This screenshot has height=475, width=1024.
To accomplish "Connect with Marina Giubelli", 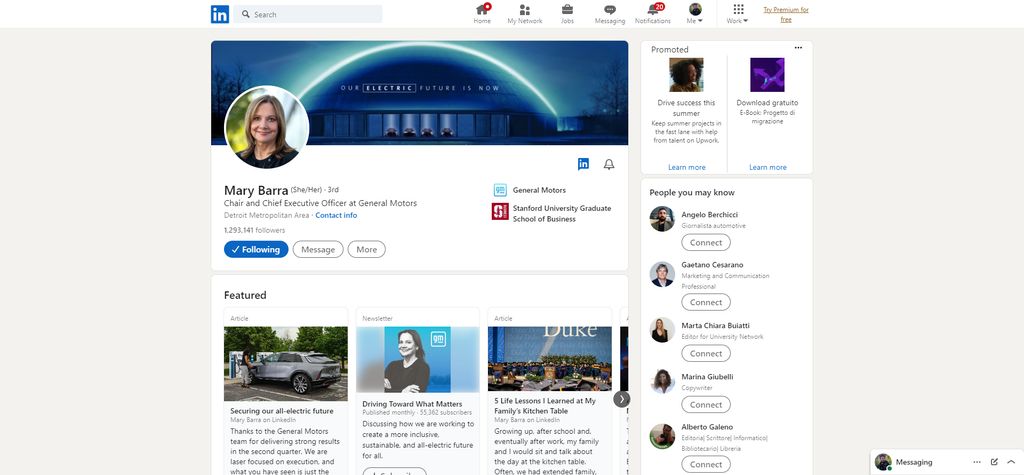I will (x=706, y=404).
